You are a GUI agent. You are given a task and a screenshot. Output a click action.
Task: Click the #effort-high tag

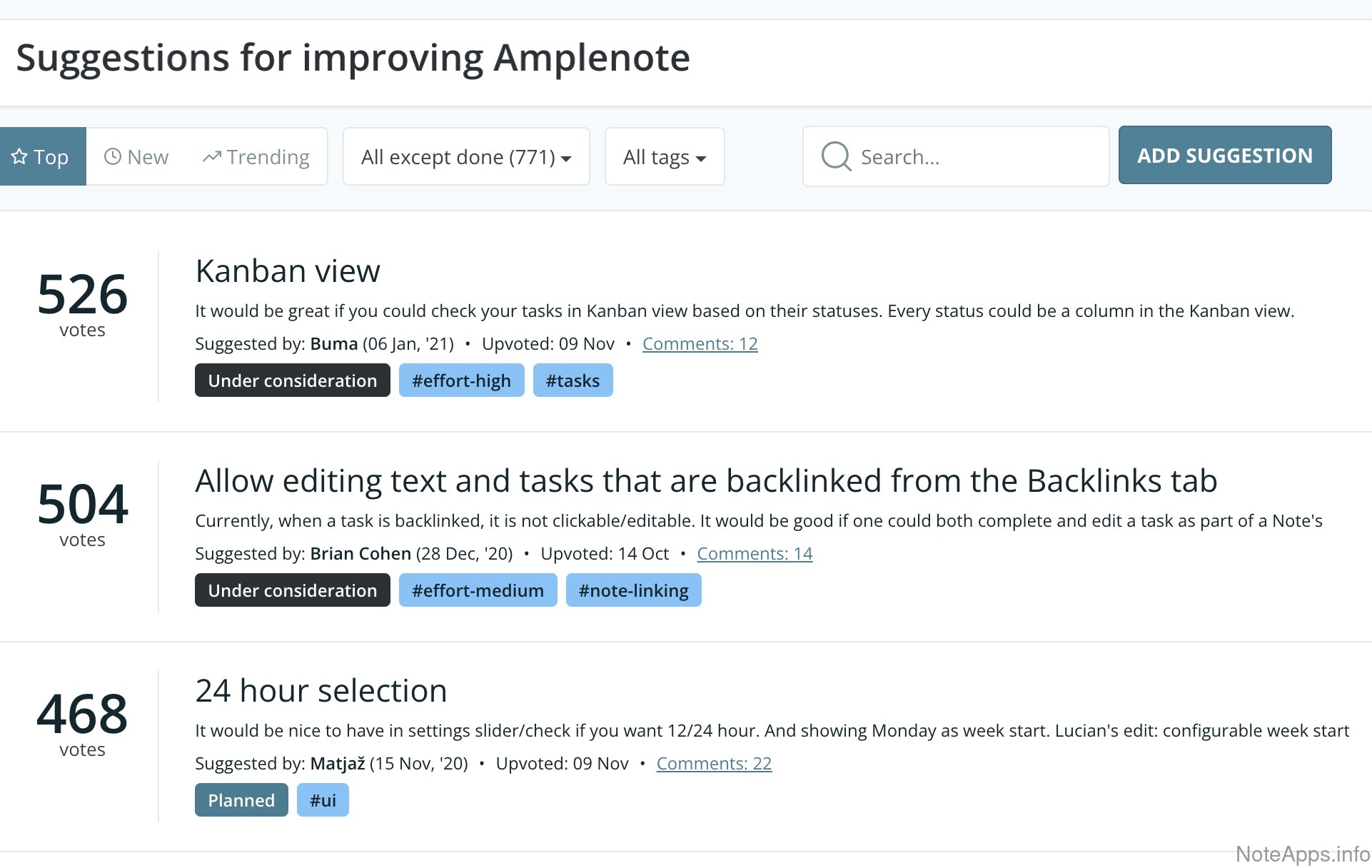click(461, 380)
